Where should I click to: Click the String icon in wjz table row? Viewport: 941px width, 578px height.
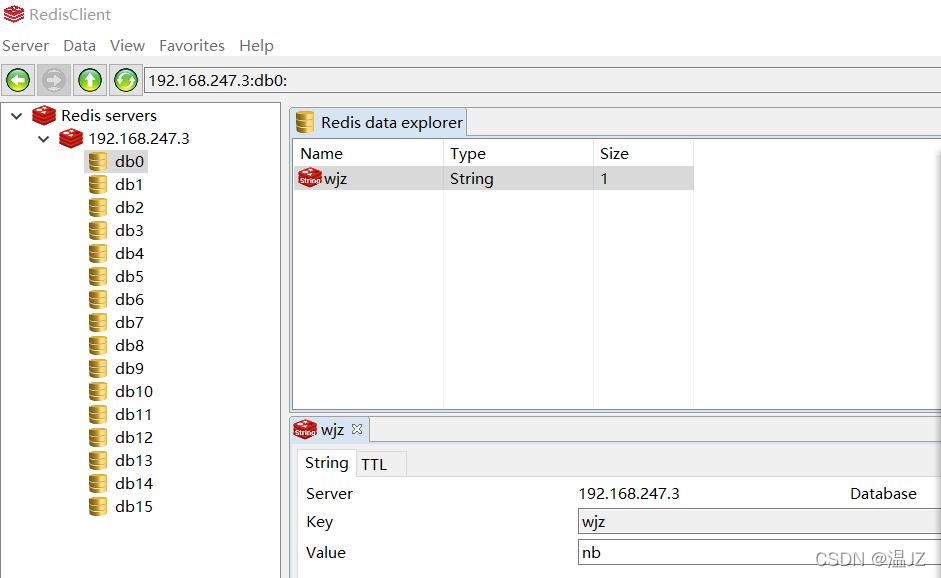[x=310, y=178]
